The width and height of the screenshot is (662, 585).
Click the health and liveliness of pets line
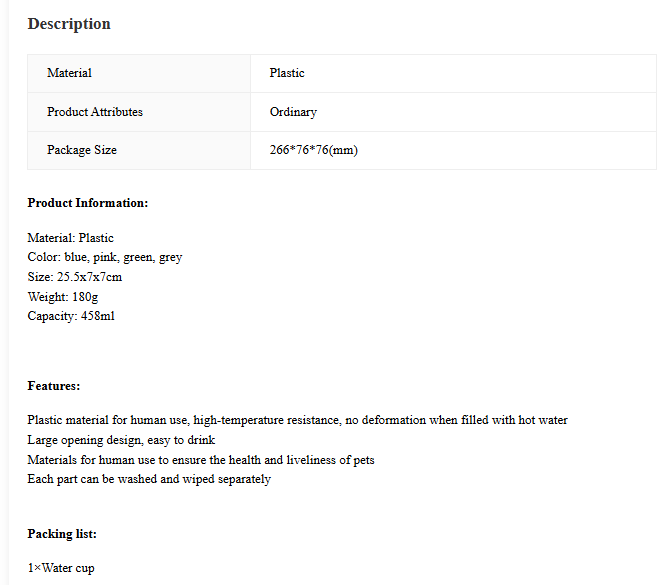pyautogui.click(x=201, y=460)
